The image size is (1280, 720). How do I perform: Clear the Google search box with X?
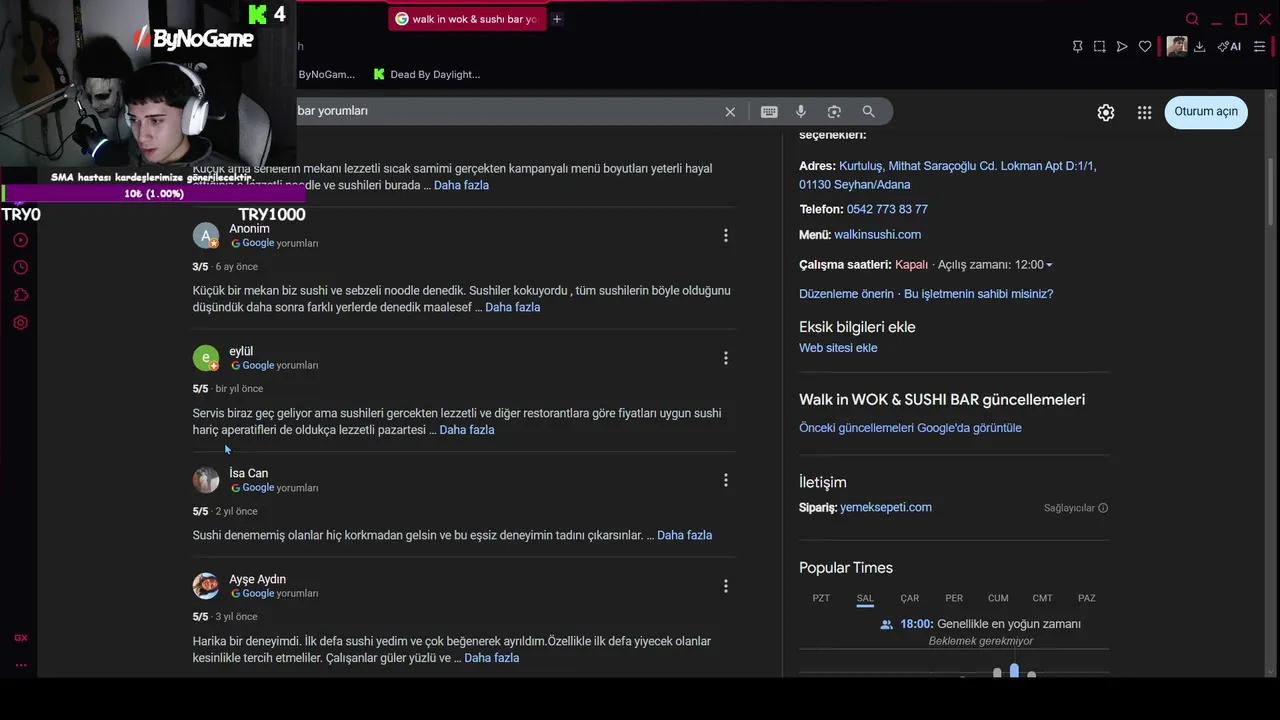click(730, 112)
